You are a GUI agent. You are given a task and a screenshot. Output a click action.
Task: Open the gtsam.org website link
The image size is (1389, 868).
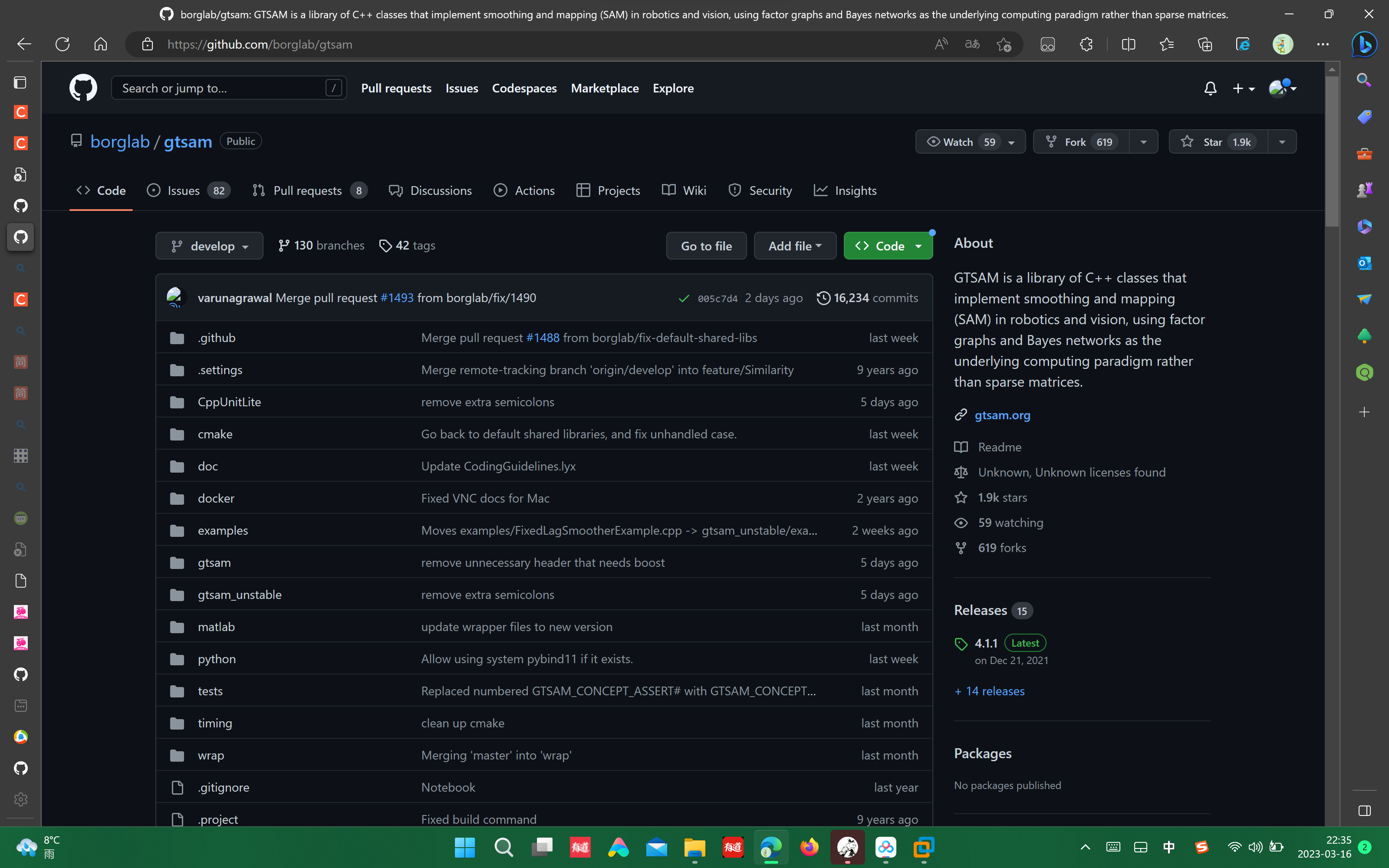coord(1002,414)
